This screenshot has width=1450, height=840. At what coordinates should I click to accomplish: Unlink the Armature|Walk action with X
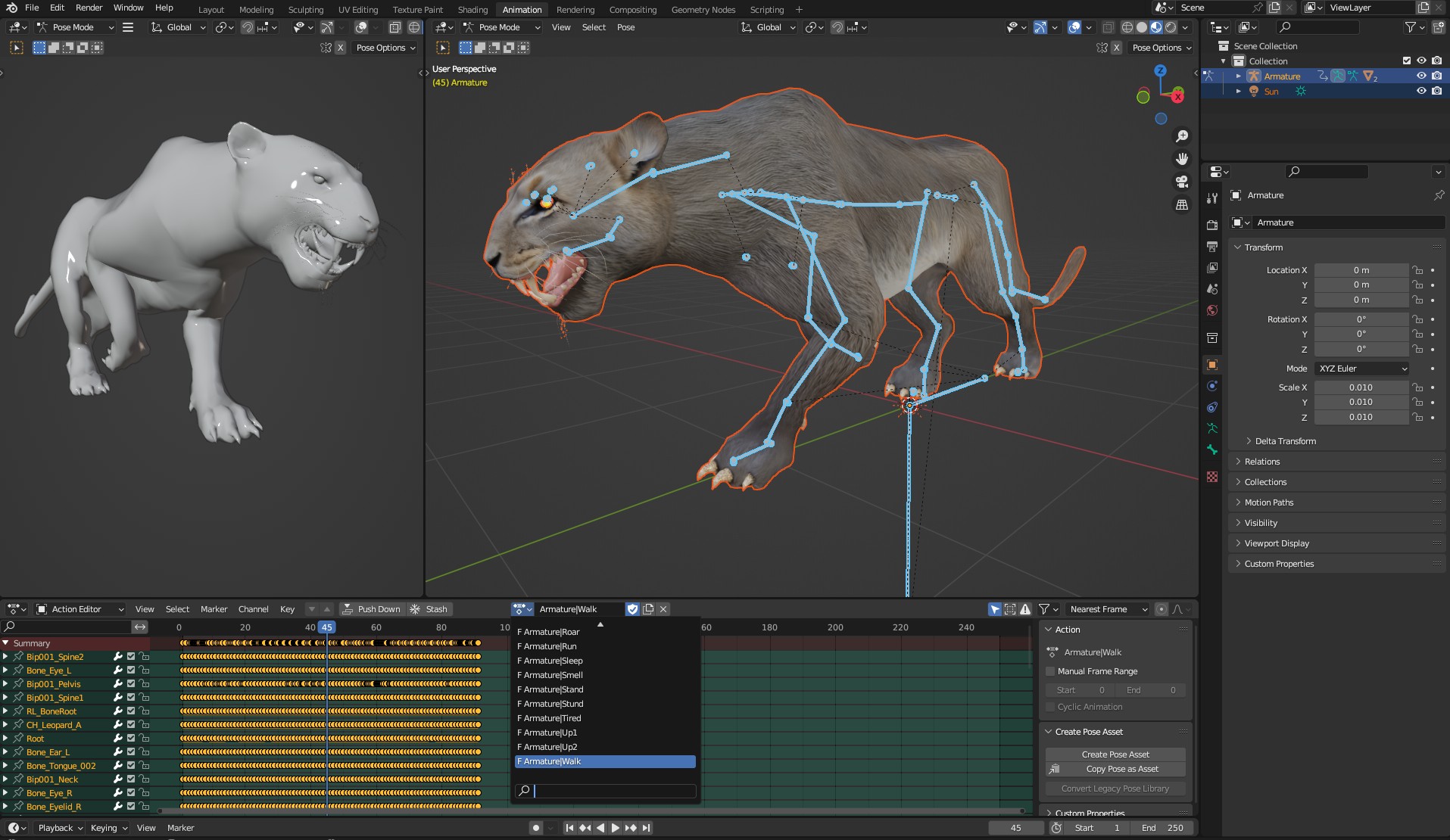point(663,609)
